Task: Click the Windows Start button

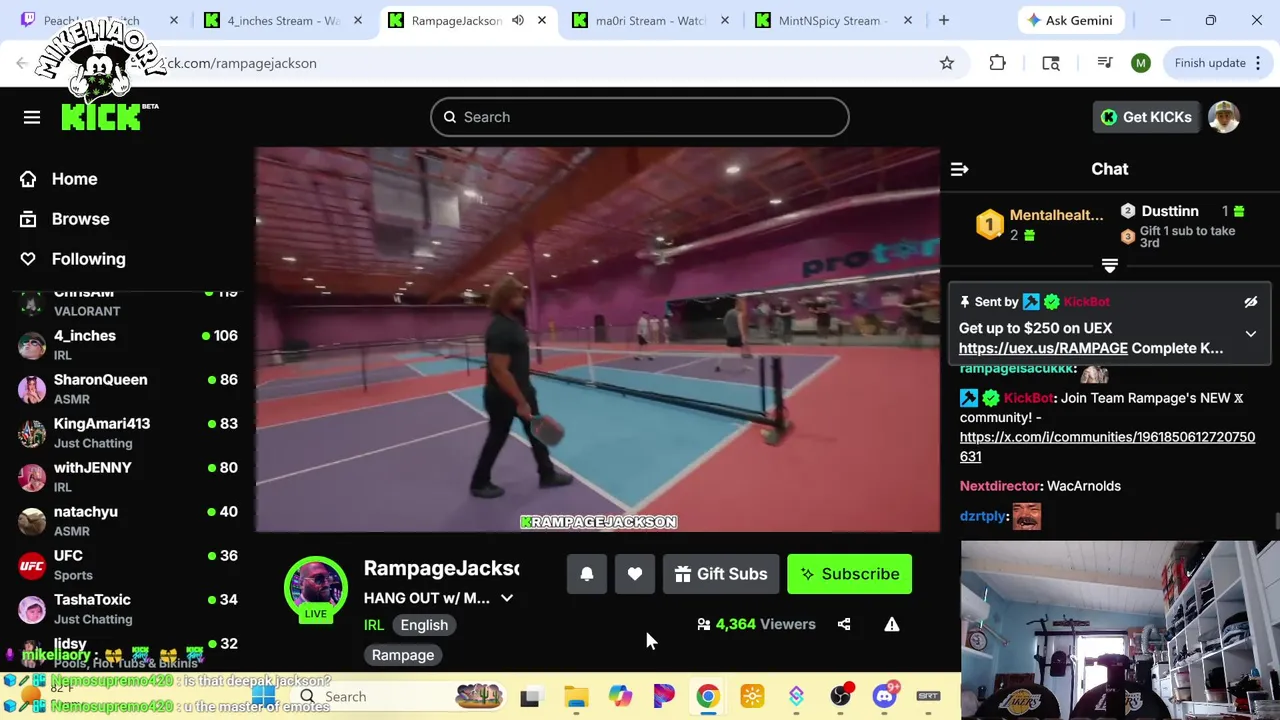Action: 263,696
